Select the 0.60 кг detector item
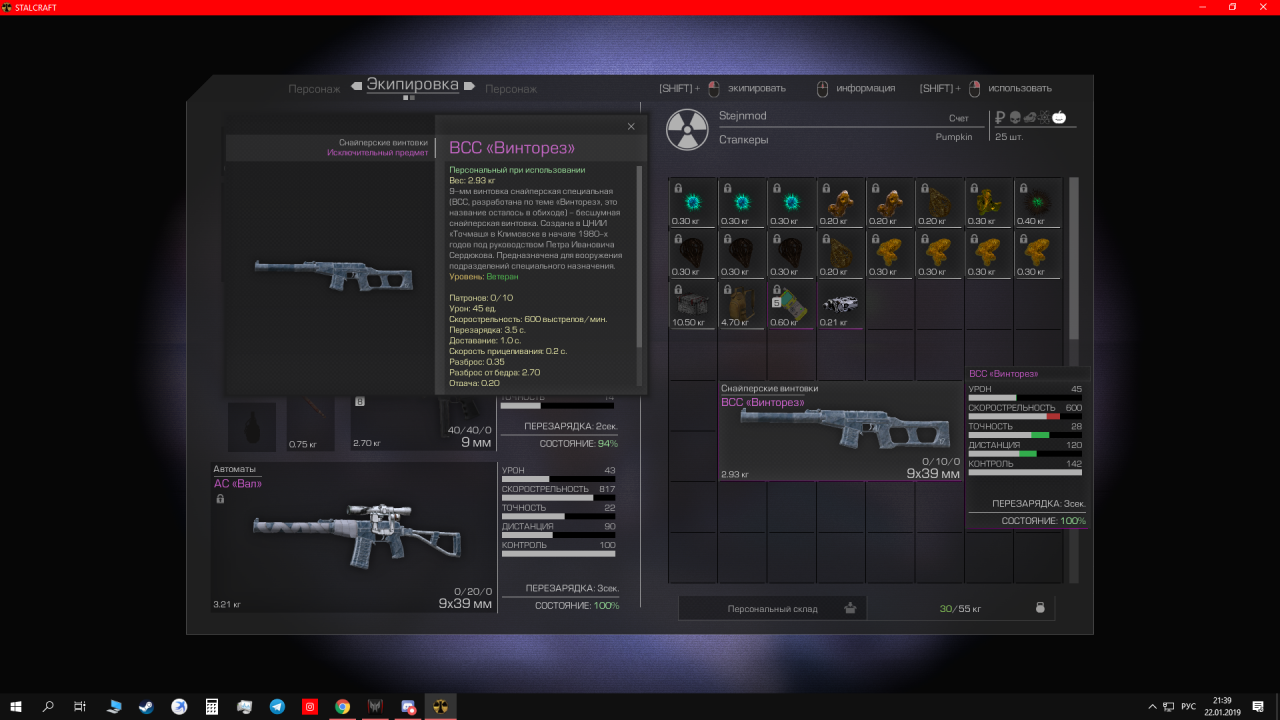The width and height of the screenshot is (1280, 720). point(791,304)
